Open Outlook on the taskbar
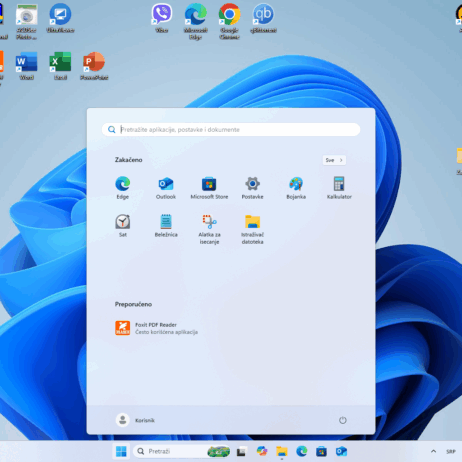Image resolution: width=462 pixels, height=462 pixels. click(x=341, y=451)
